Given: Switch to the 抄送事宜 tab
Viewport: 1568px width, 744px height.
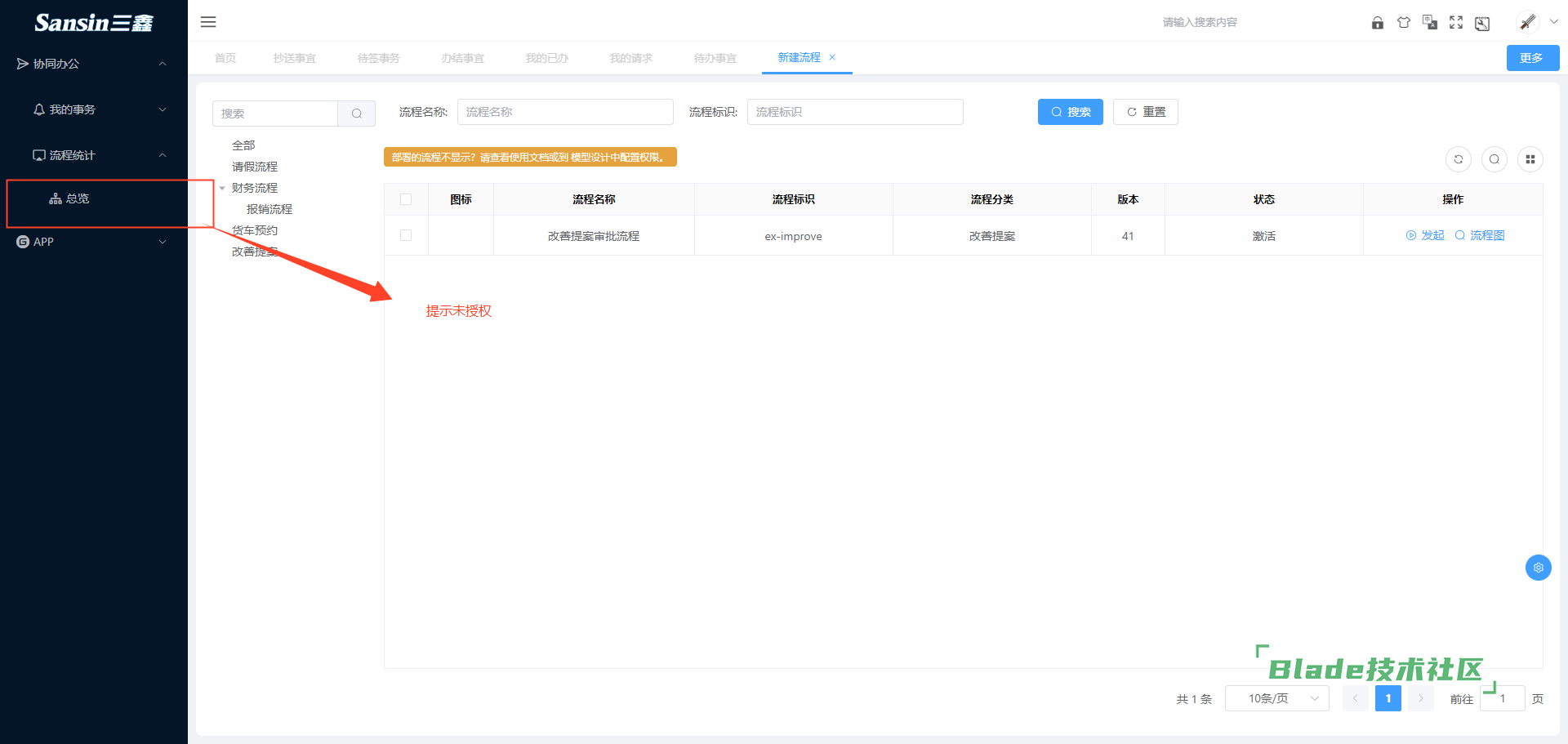Looking at the screenshot, I should (295, 58).
